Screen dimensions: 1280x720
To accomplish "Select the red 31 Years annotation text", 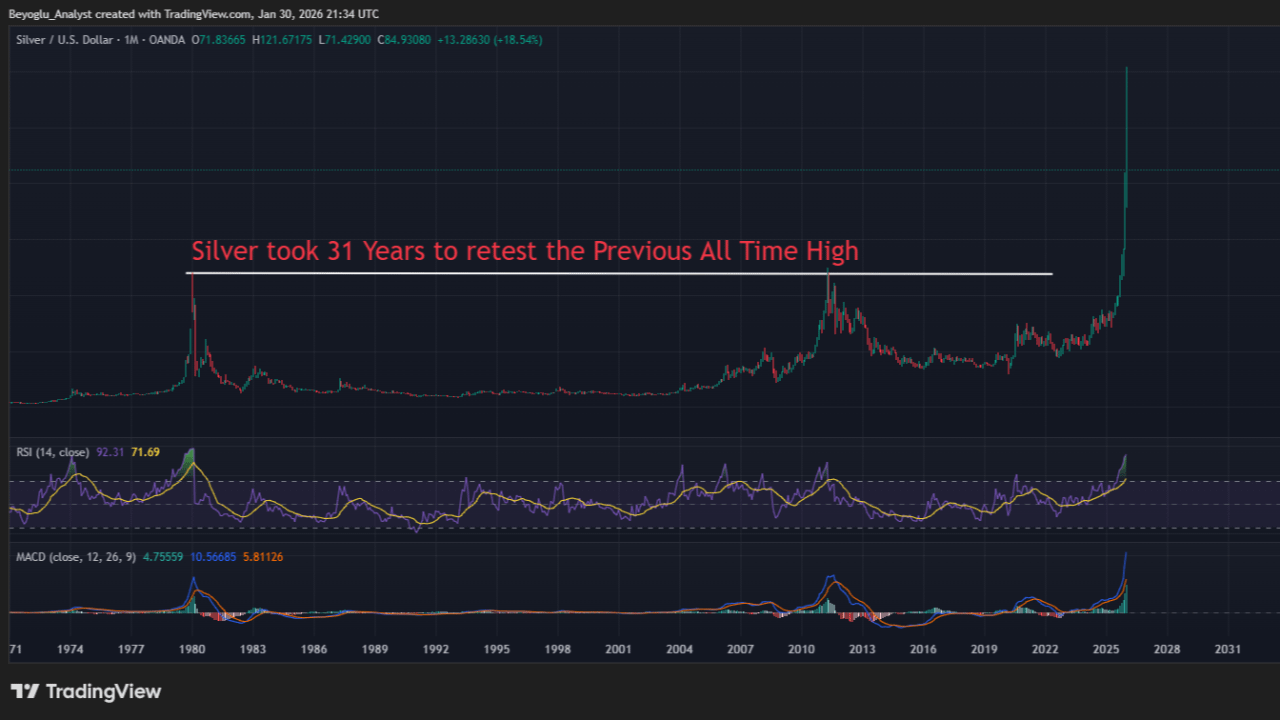I will pos(525,250).
